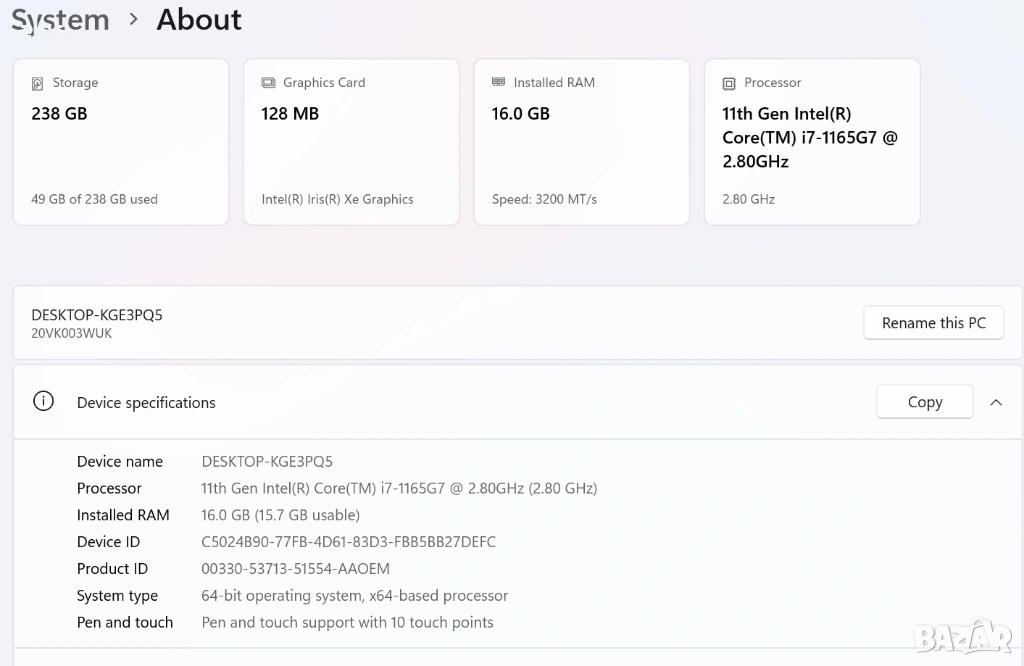Image resolution: width=1024 pixels, height=666 pixels.
Task: Click the info icon beside Device specifications
Action: (43, 402)
